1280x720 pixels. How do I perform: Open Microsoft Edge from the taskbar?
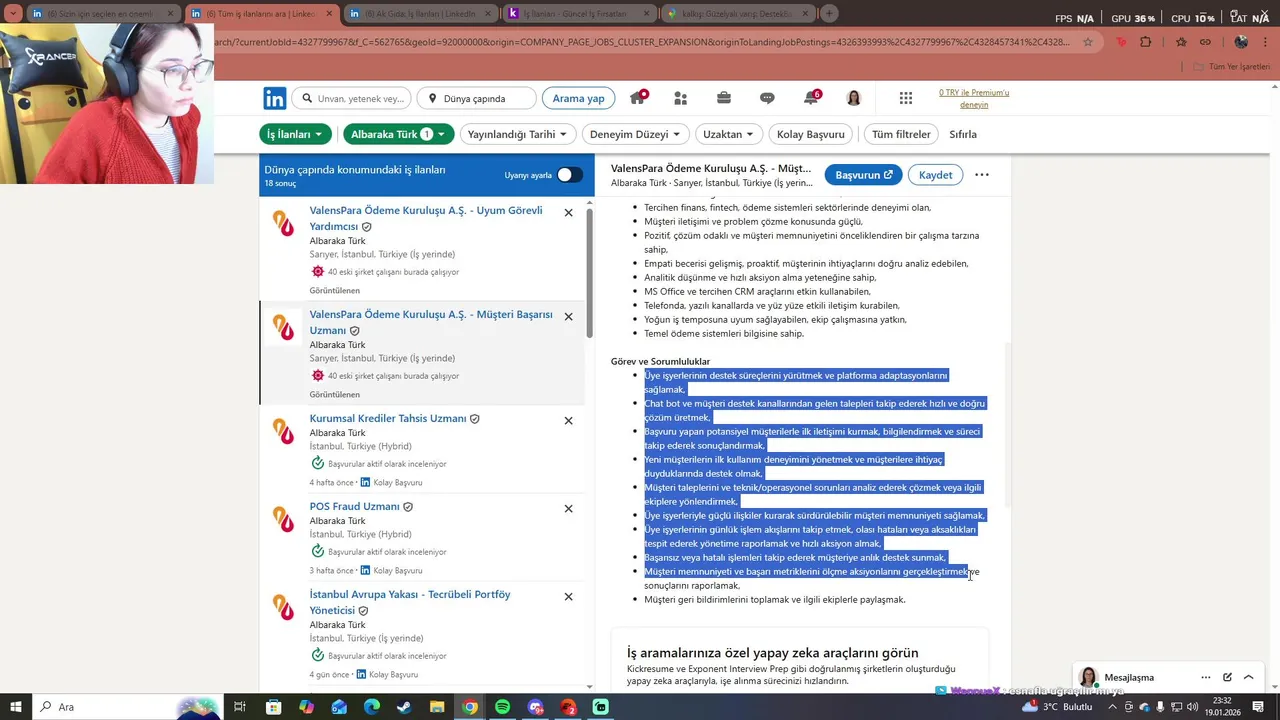point(371,707)
